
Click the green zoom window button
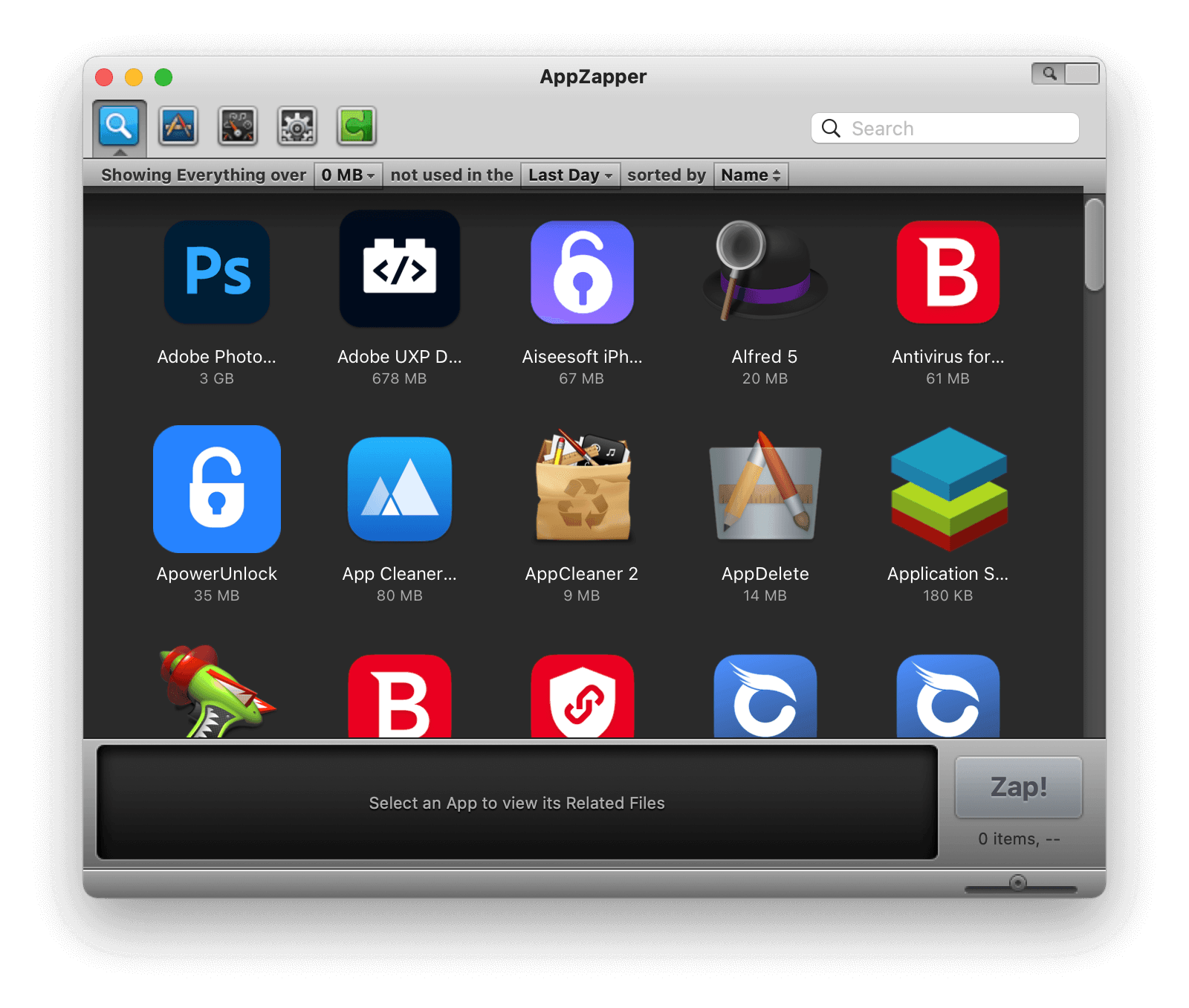163,77
